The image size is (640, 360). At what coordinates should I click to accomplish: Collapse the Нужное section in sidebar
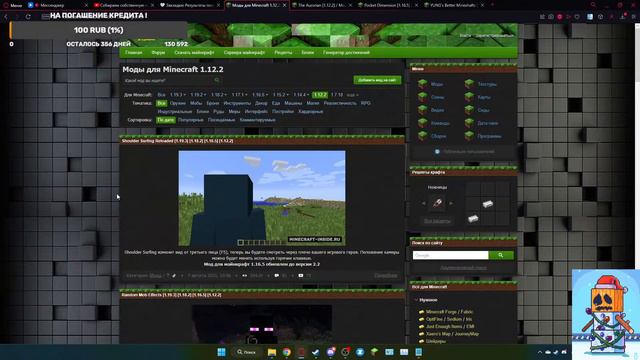[x=416, y=300]
